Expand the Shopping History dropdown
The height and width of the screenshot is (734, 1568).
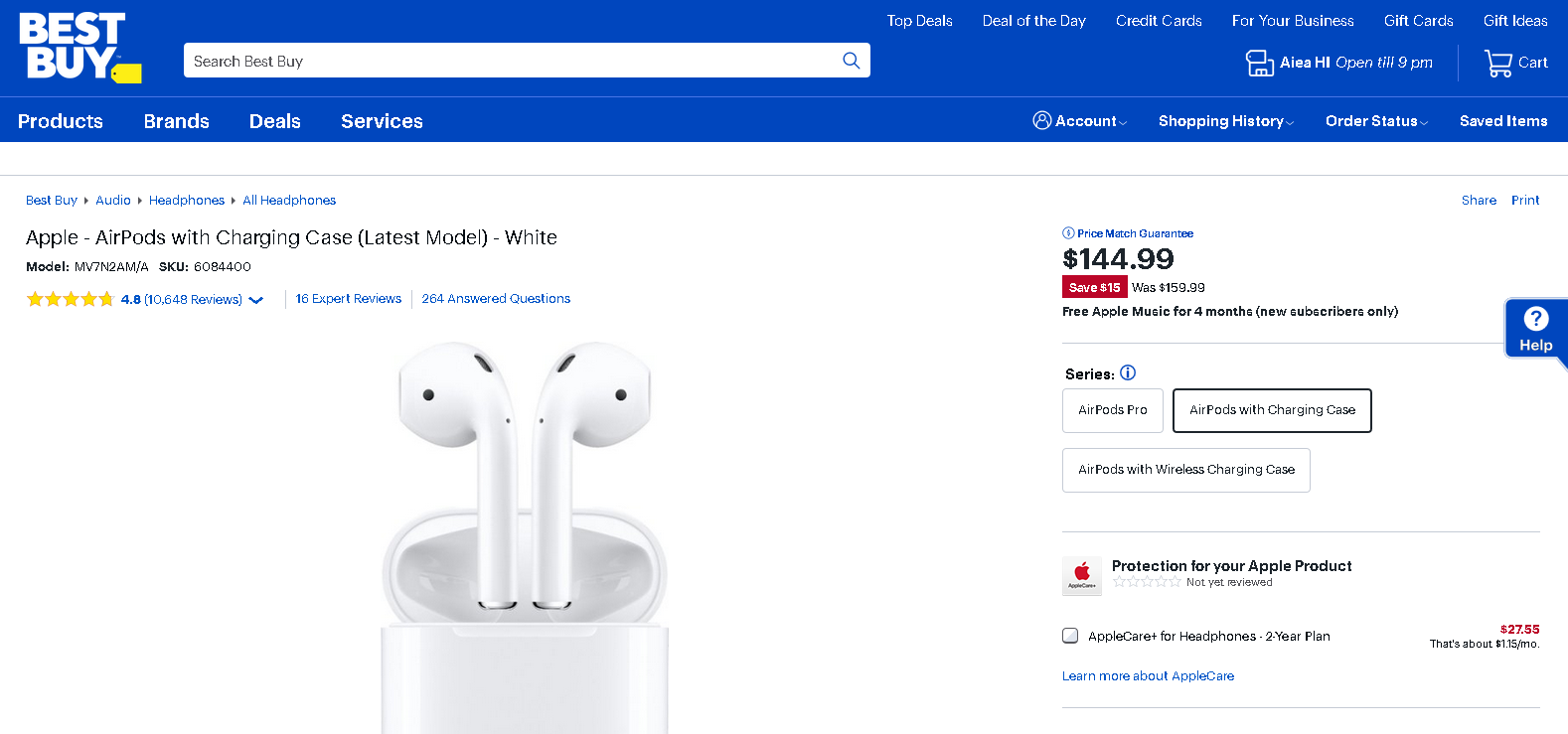point(1226,121)
